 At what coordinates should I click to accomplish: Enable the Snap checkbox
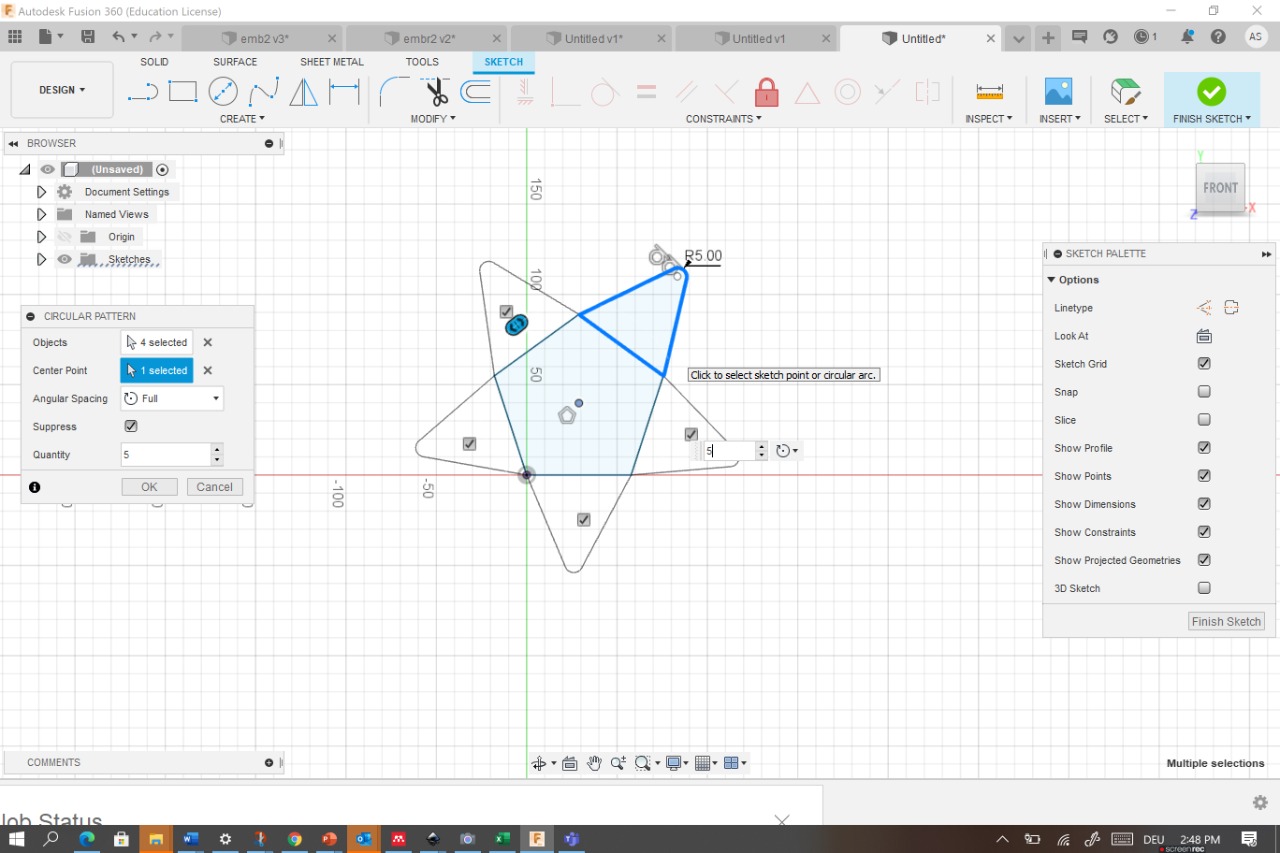1204,392
